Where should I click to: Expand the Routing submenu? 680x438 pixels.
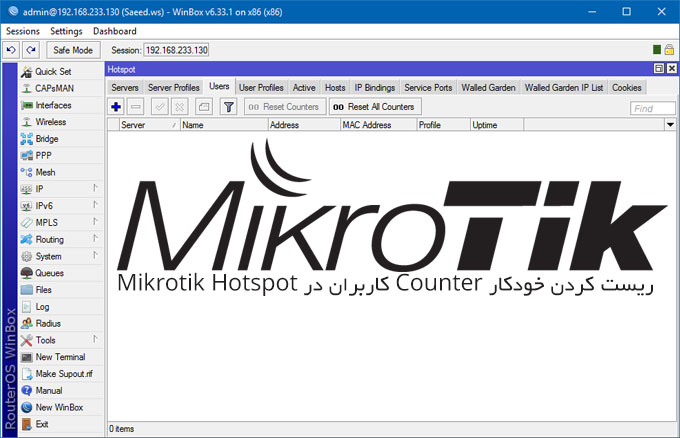tap(61, 239)
